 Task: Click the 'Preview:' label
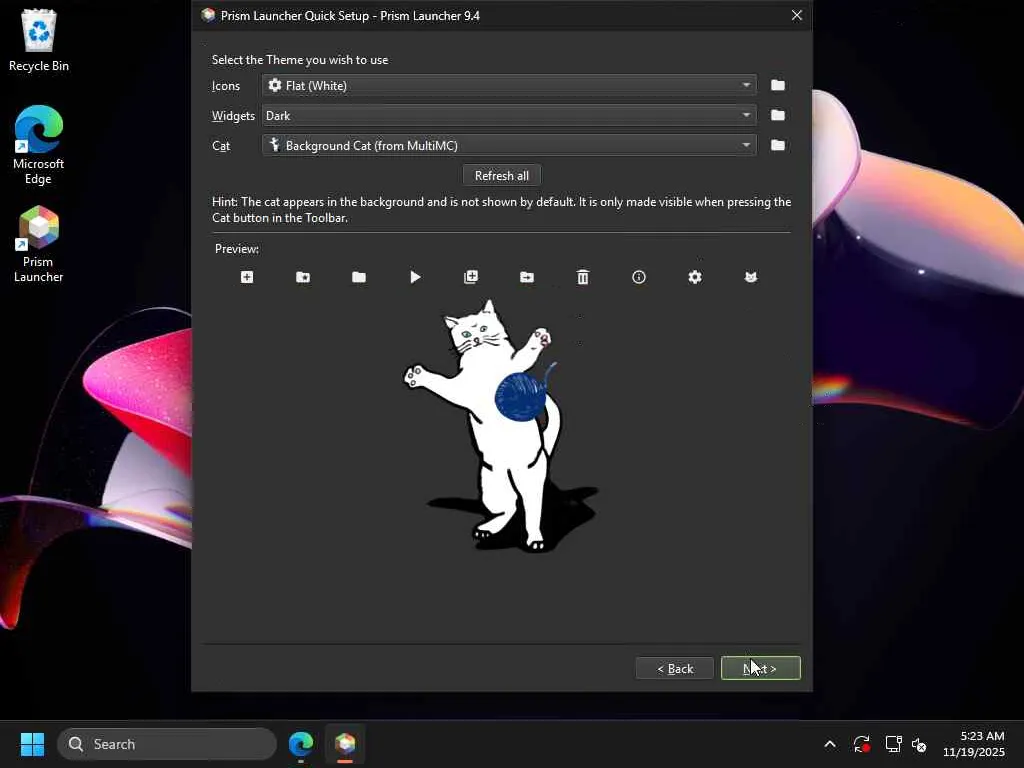237,249
